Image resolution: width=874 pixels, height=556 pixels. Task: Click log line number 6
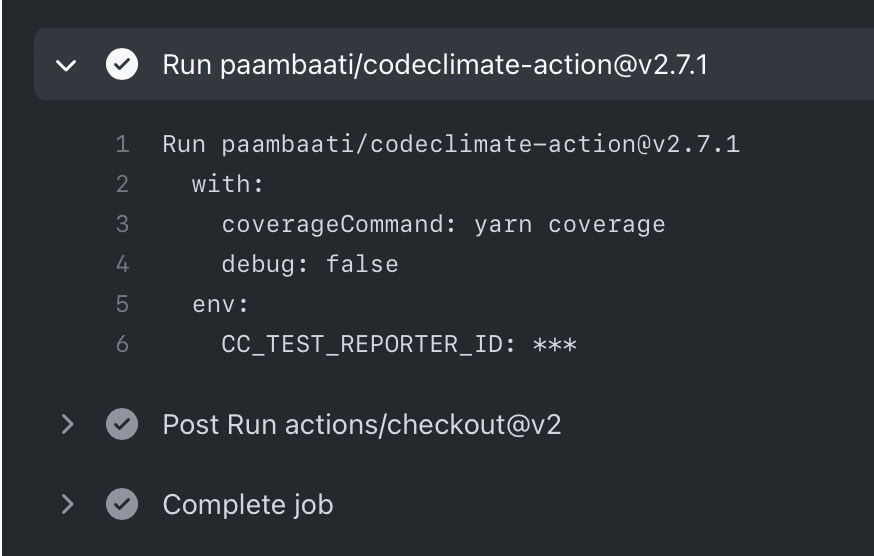click(x=123, y=345)
